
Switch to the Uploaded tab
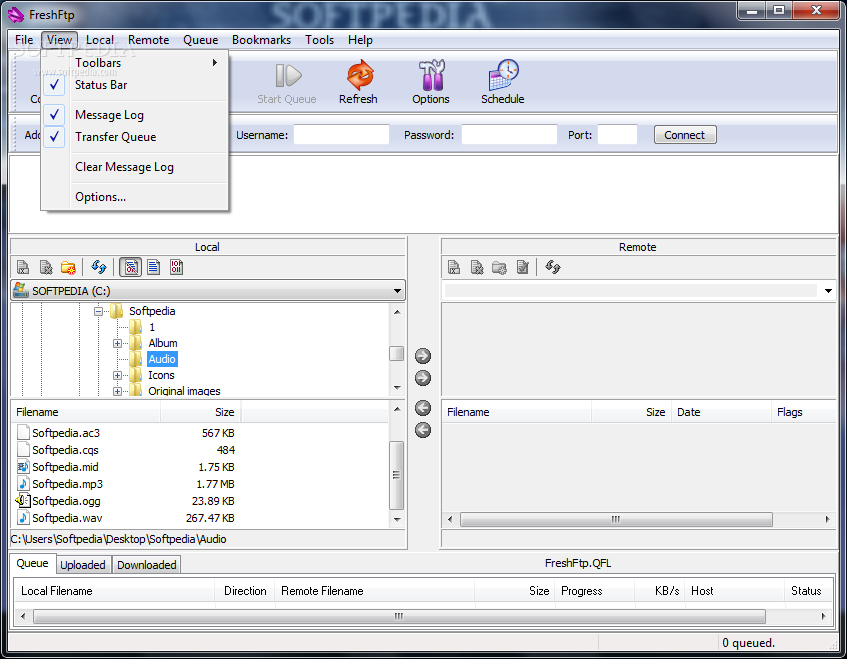point(83,565)
